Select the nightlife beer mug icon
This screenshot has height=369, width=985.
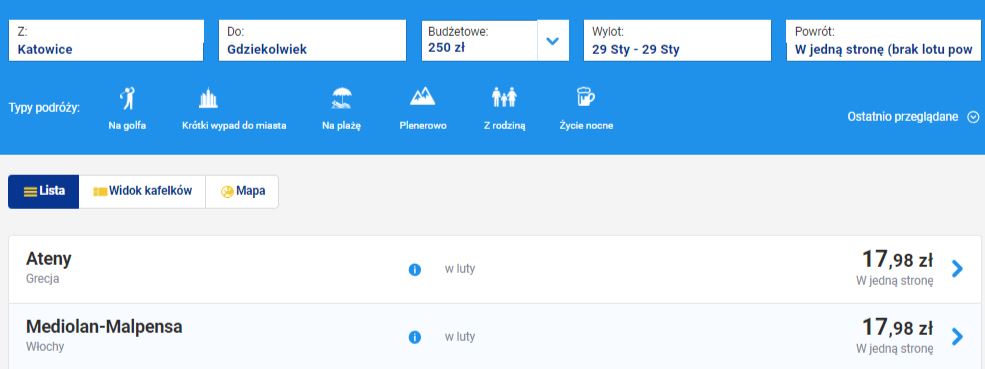[585, 97]
